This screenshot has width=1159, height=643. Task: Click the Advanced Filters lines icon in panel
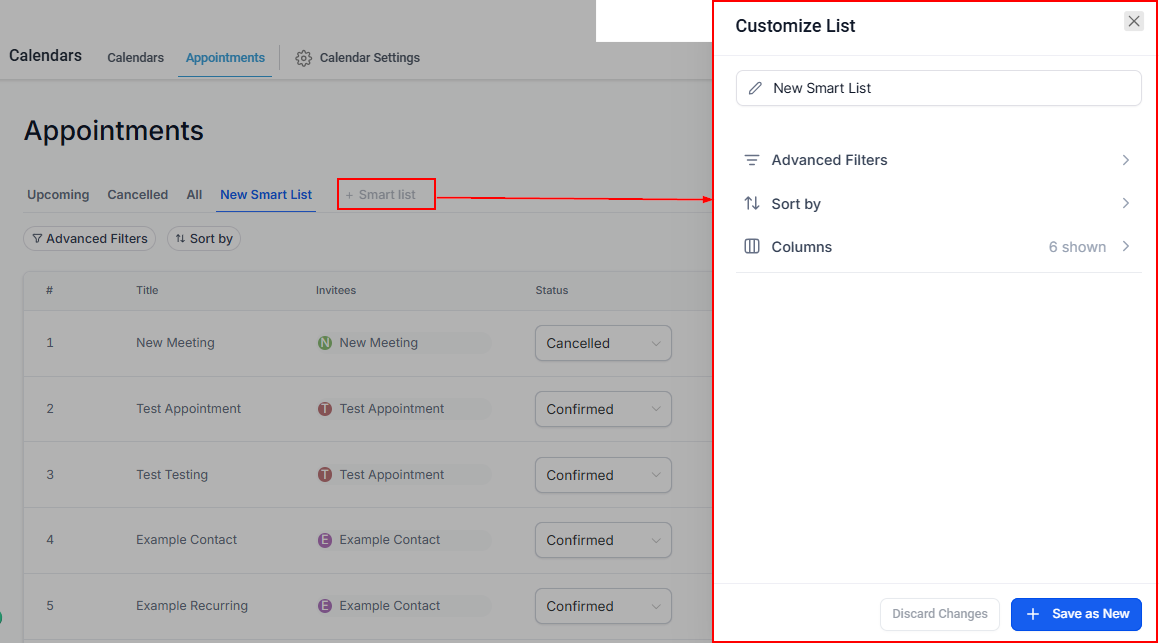click(752, 160)
